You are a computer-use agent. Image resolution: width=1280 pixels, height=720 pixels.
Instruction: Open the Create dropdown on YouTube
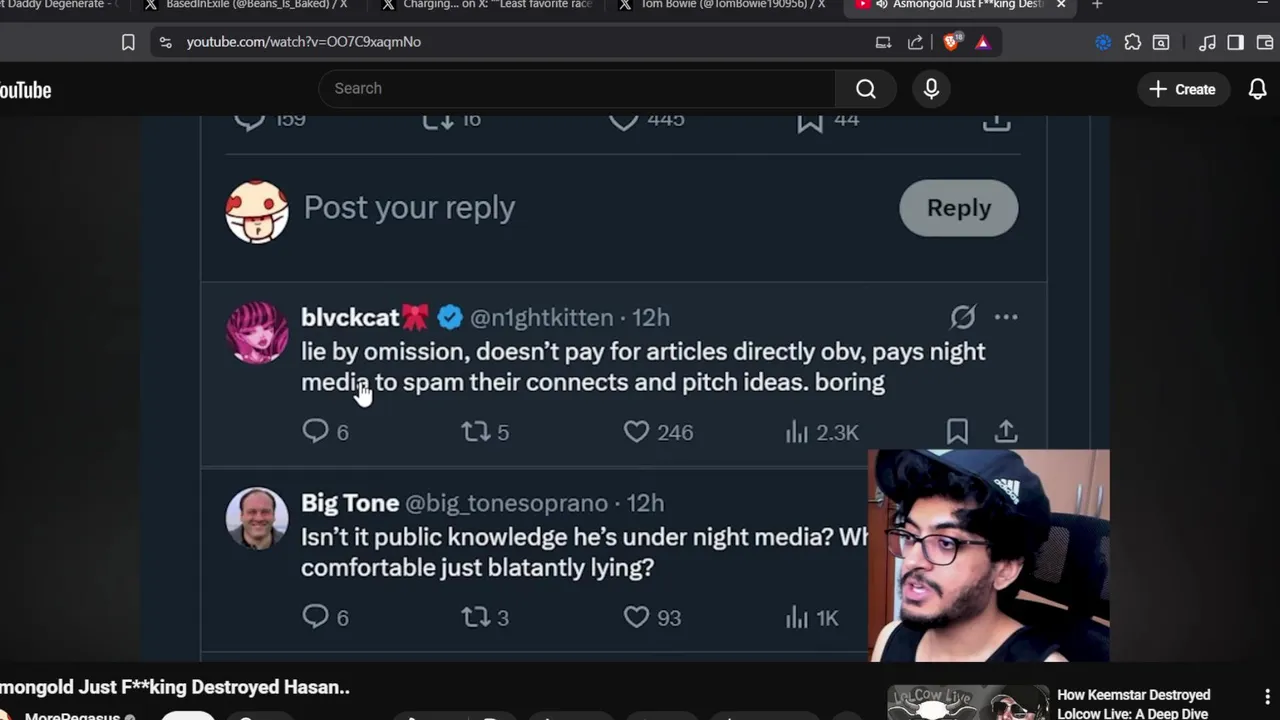[1182, 89]
